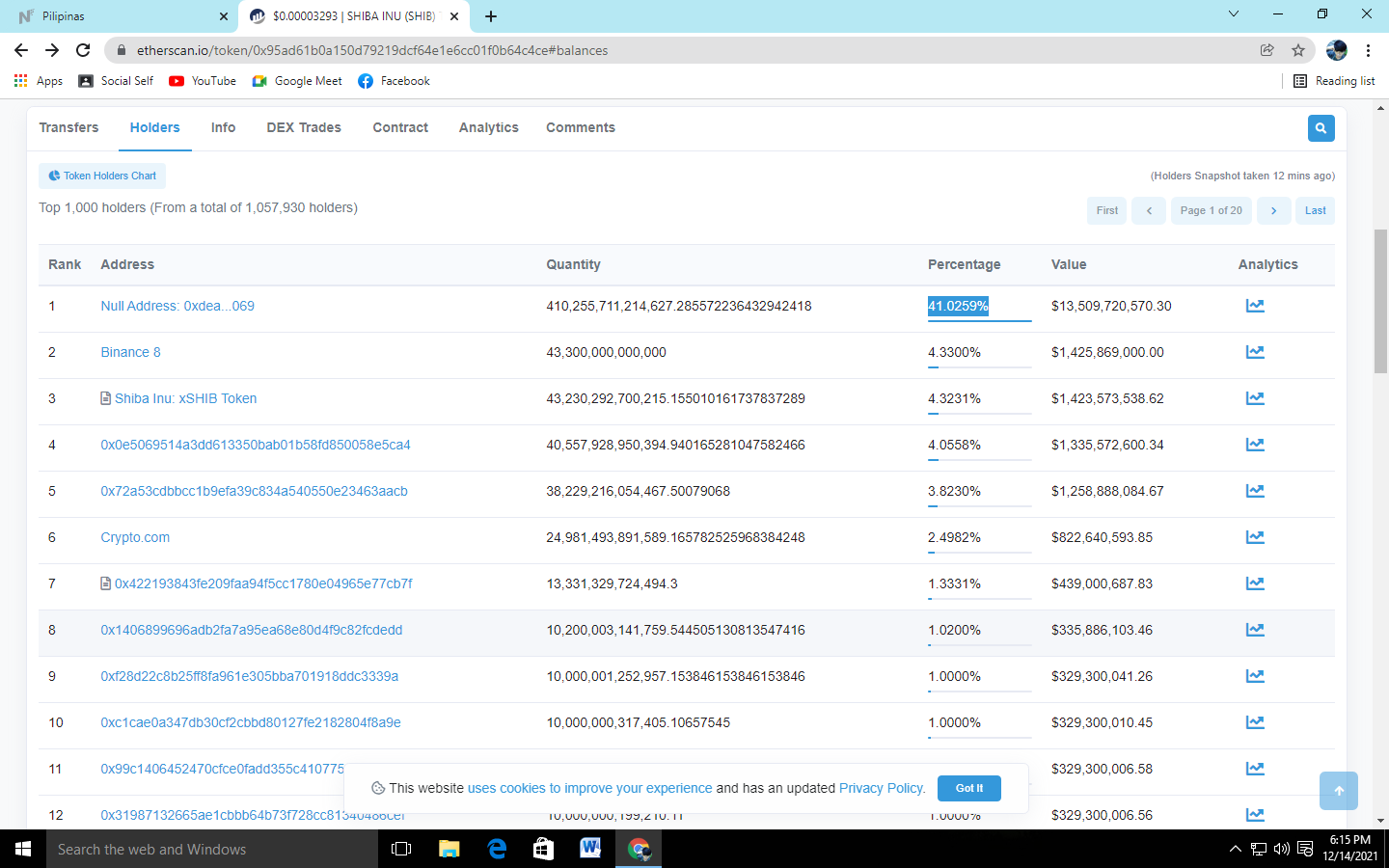Open address 0x72a53cdbbcc1b9efa39c834a540550e23463aacb

point(255,491)
